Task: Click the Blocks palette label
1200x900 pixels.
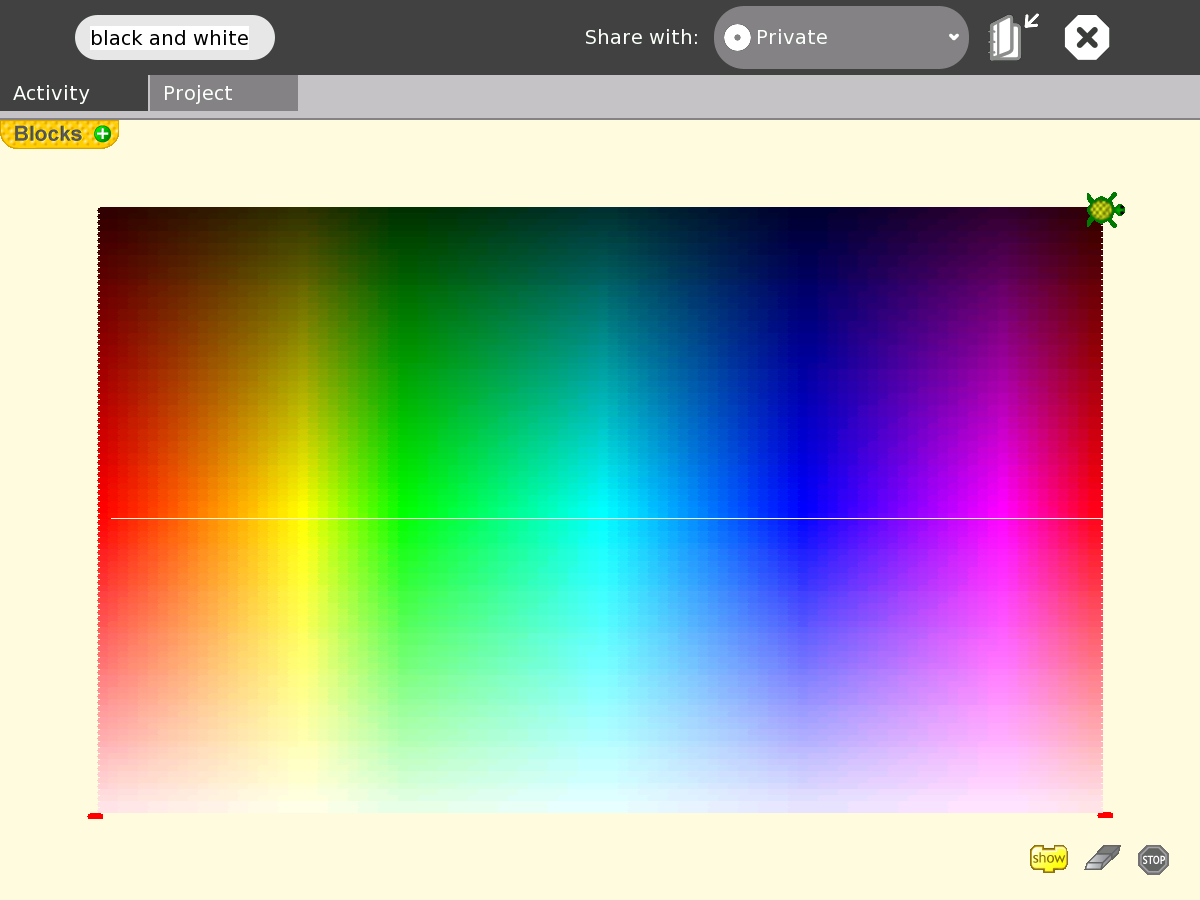Action: 48,134
